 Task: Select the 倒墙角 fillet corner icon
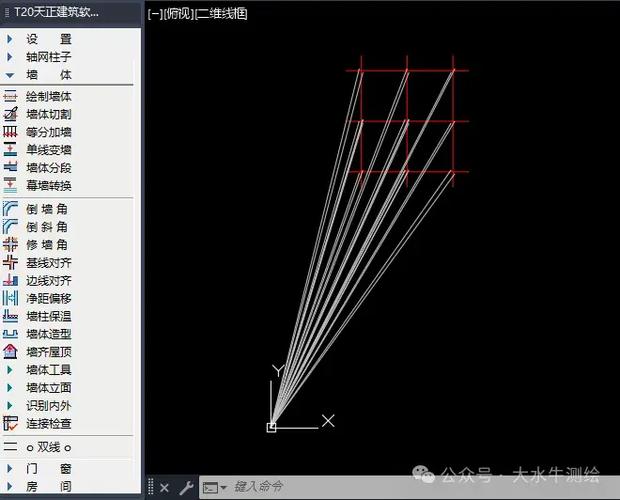[10, 209]
